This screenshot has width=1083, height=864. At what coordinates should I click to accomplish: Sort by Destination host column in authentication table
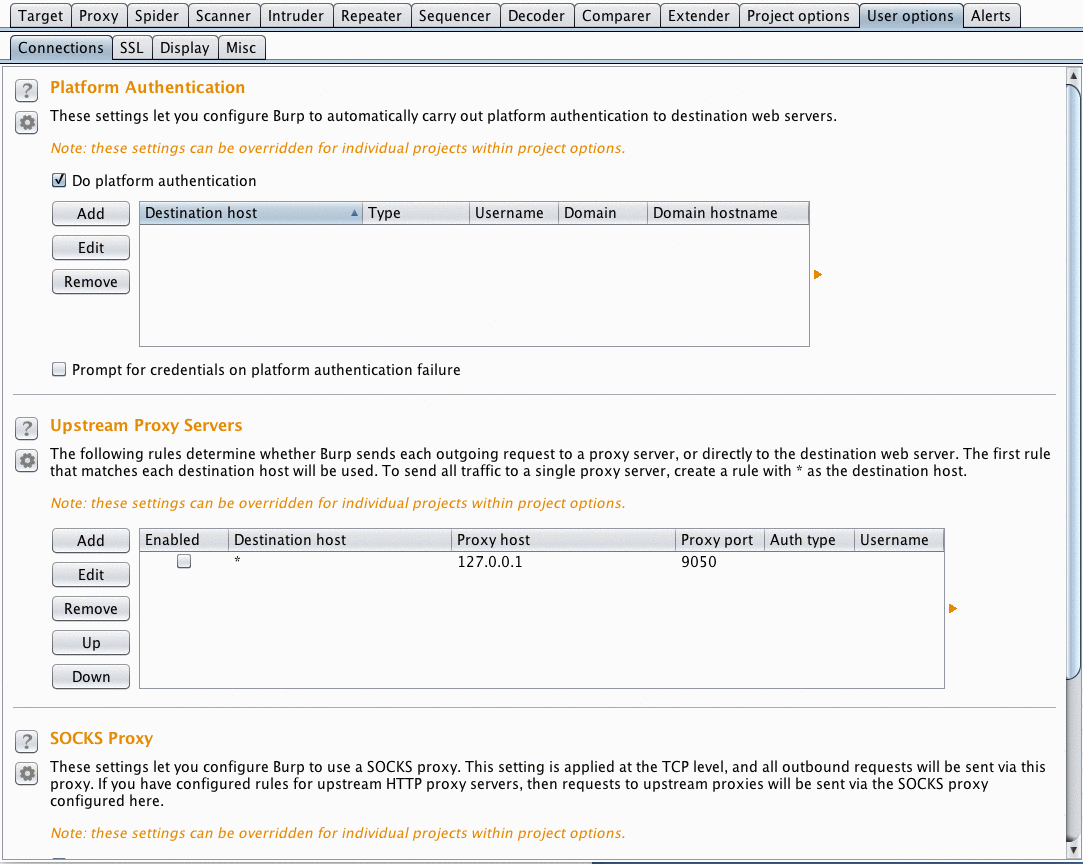(x=251, y=213)
